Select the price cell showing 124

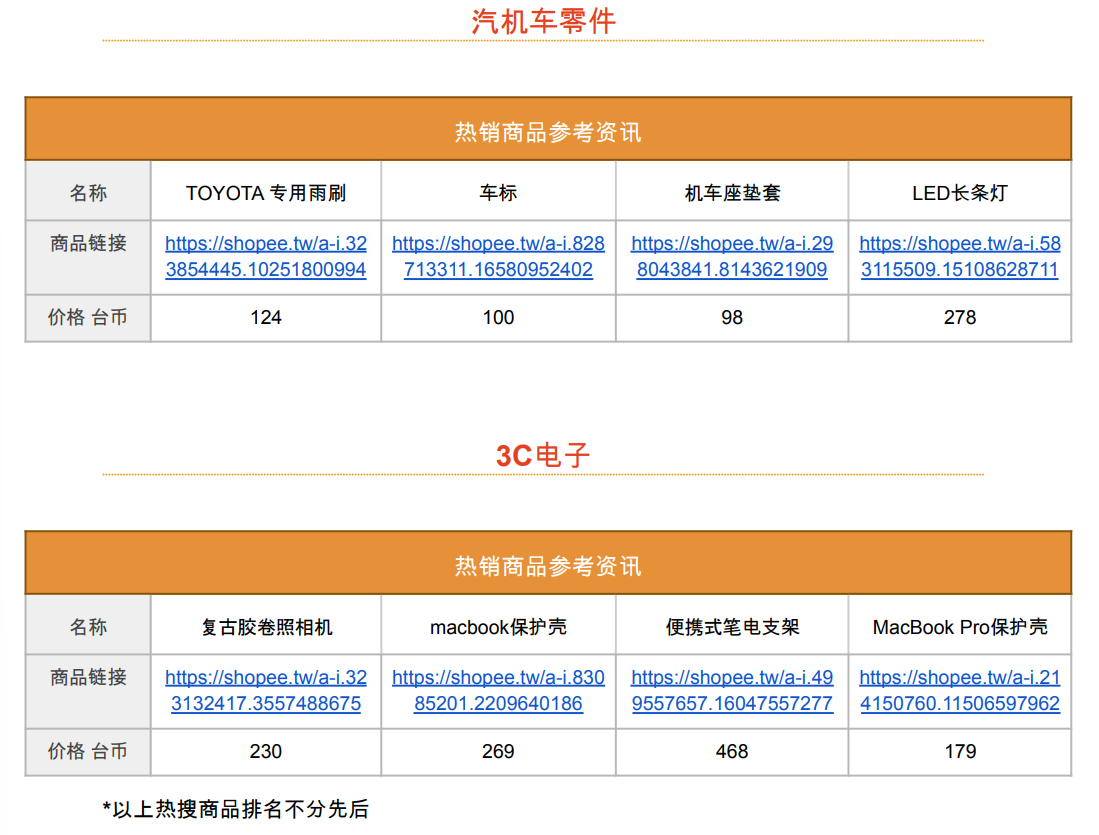pos(266,318)
